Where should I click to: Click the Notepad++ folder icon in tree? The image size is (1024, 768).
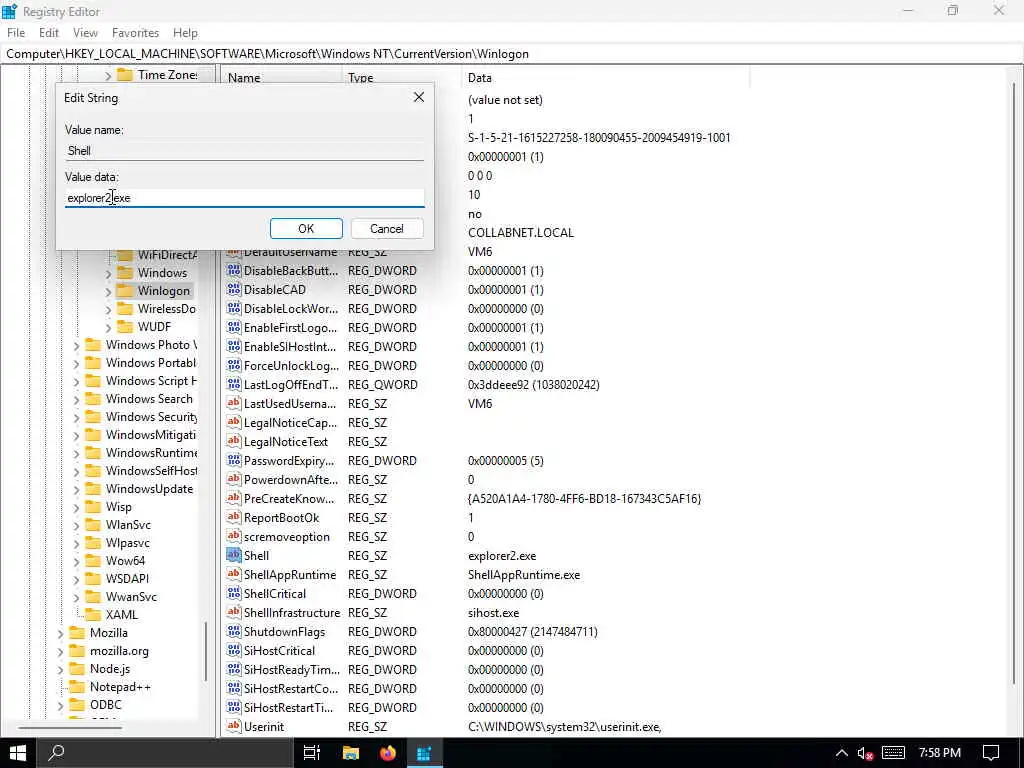click(x=78, y=686)
